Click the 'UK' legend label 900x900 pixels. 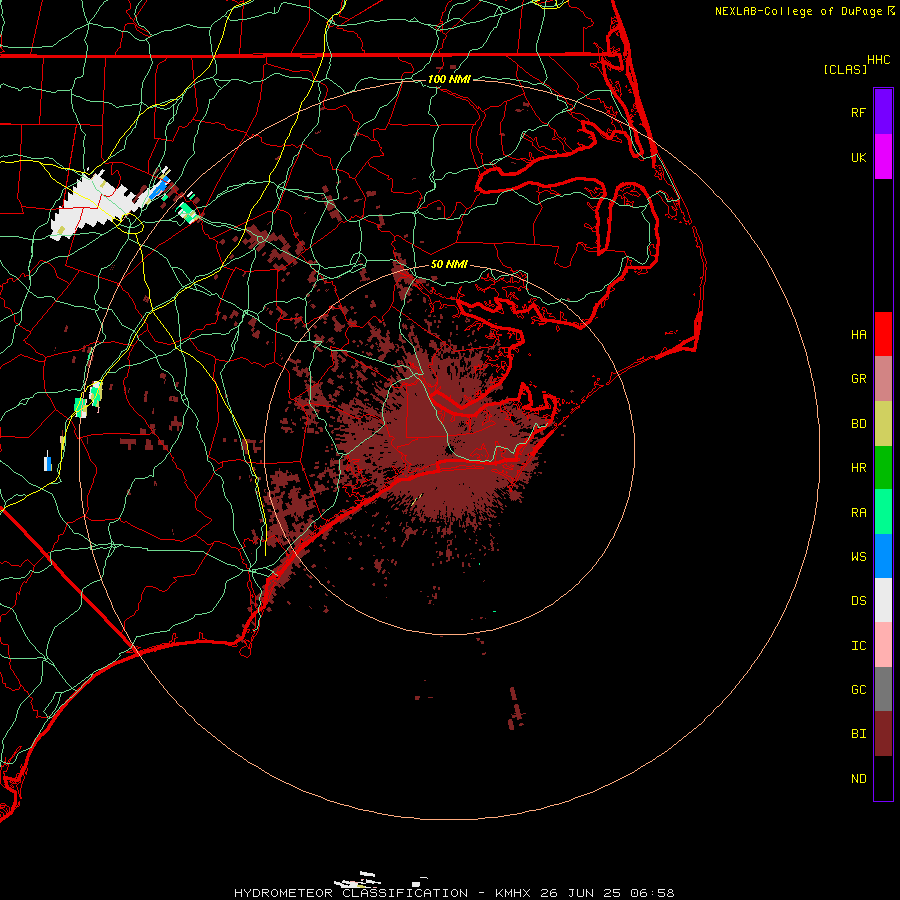(x=858, y=157)
